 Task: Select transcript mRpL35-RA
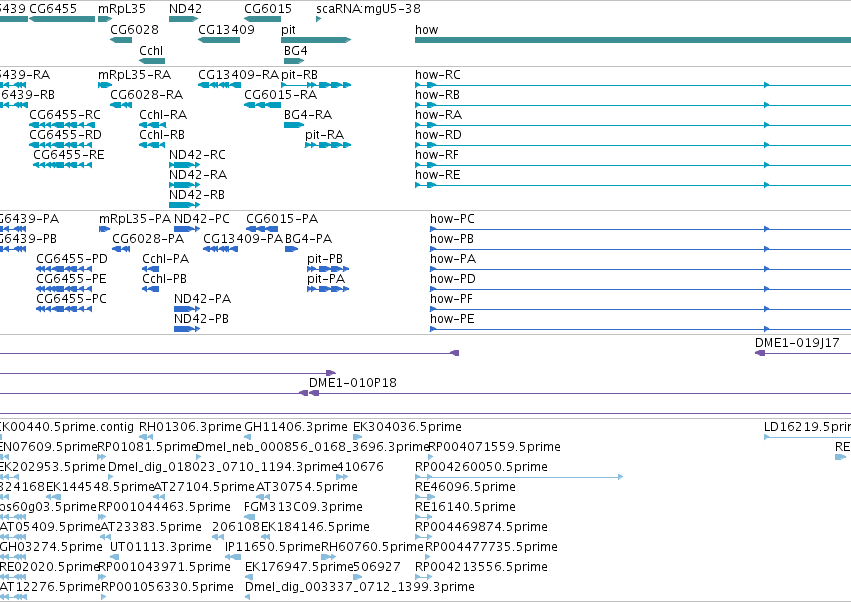(135, 74)
